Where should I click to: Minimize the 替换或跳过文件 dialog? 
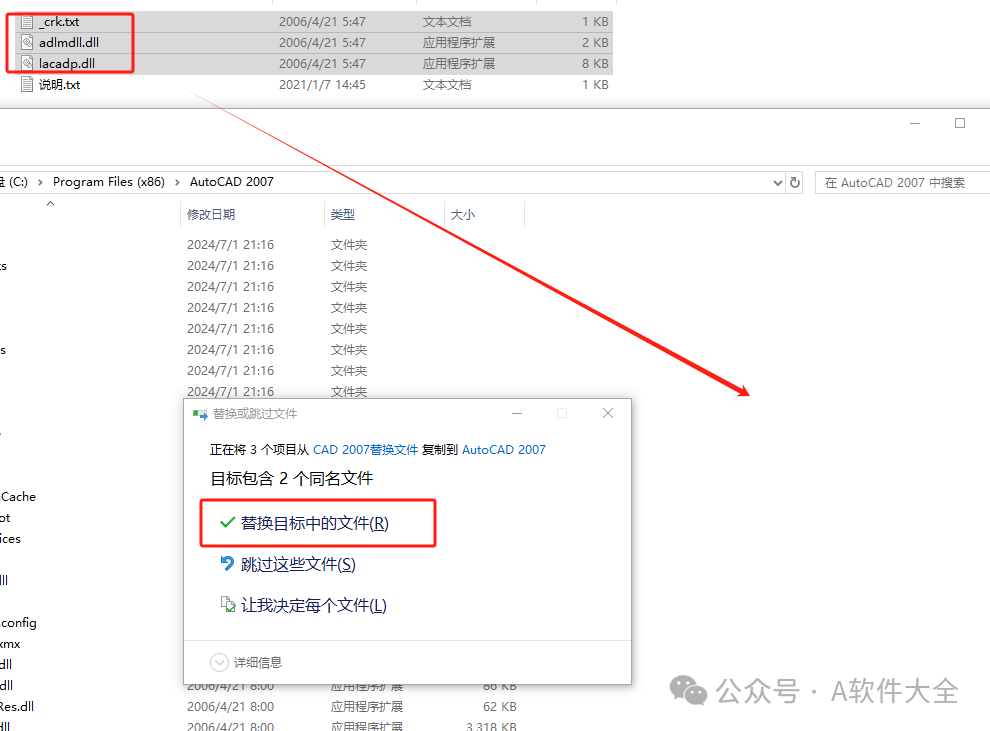(517, 413)
